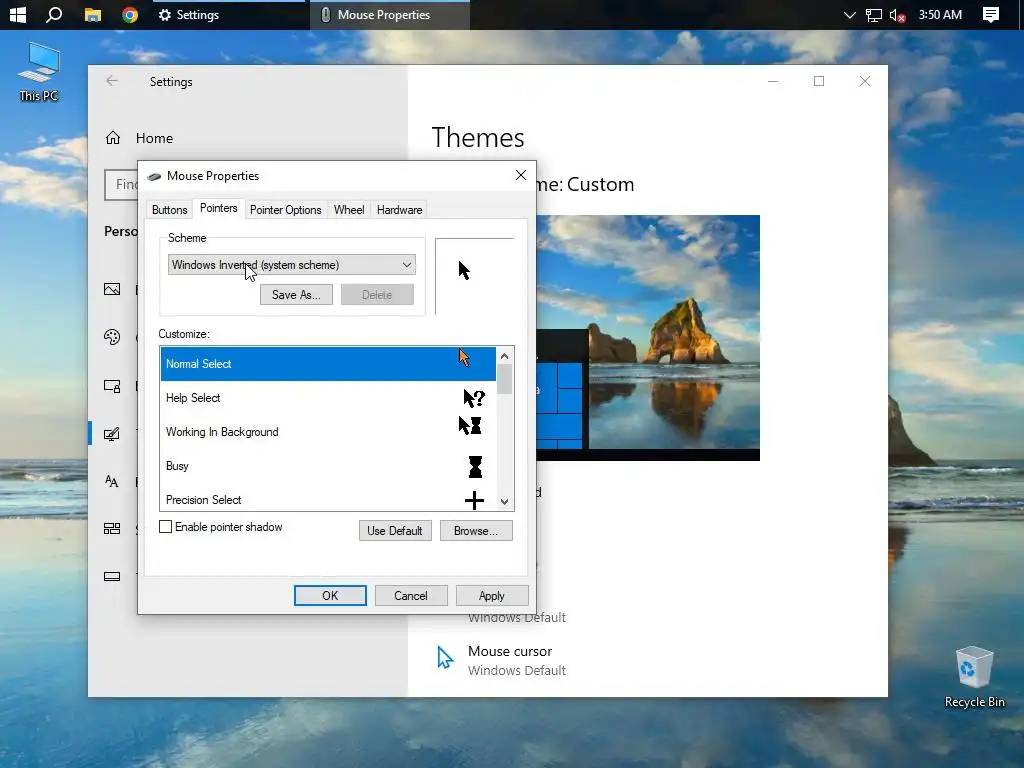Click Working In Background cursor icon
Image resolution: width=1024 pixels, height=768 pixels.
(x=470, y=425)
